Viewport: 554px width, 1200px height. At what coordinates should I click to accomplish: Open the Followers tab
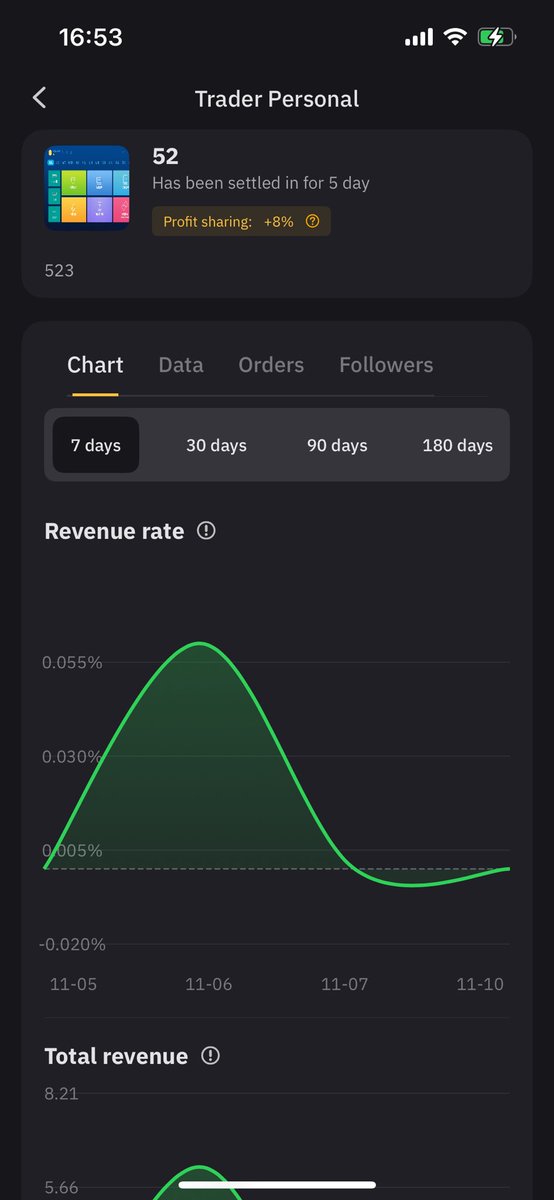tap(386, 366)
